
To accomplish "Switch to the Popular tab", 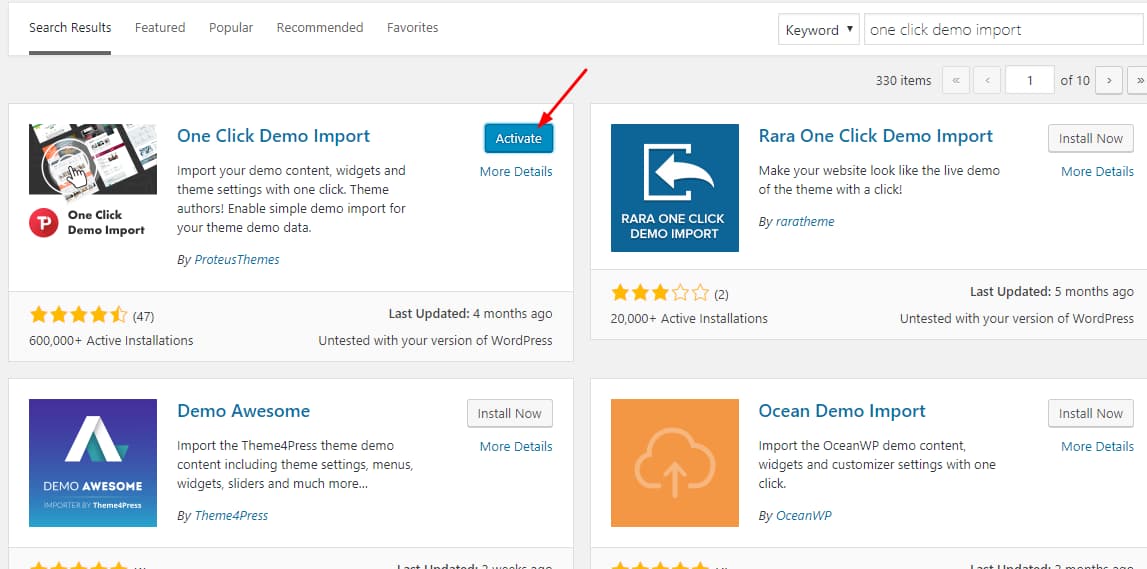I will click(231, 28).
